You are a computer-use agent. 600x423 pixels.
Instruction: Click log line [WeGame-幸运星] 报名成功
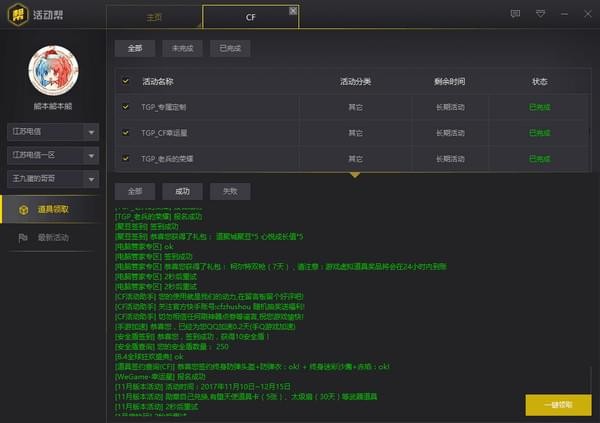pyautogui.click(x=160, y=376)
